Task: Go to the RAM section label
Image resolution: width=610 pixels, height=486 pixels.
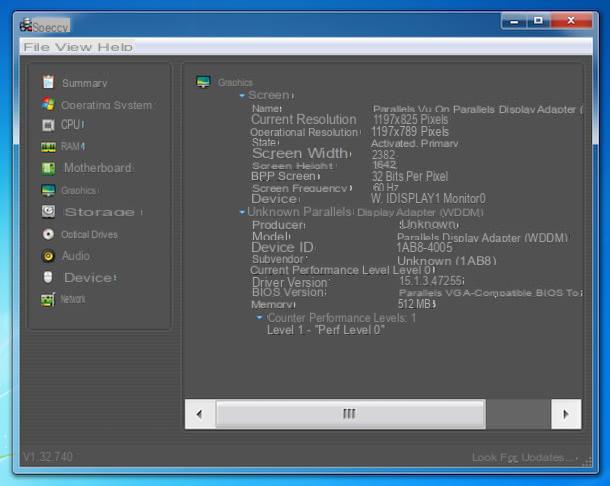Action: [72, 147]
